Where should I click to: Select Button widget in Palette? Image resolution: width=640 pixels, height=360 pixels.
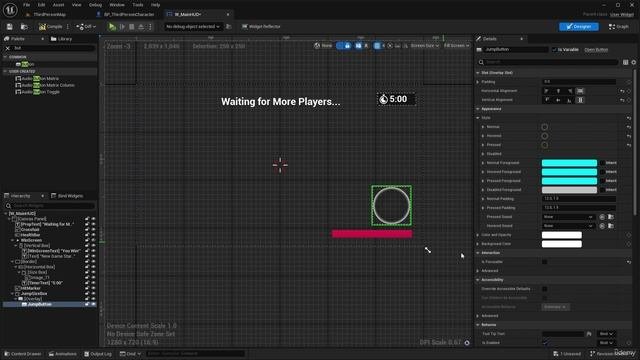coord(25,64)
